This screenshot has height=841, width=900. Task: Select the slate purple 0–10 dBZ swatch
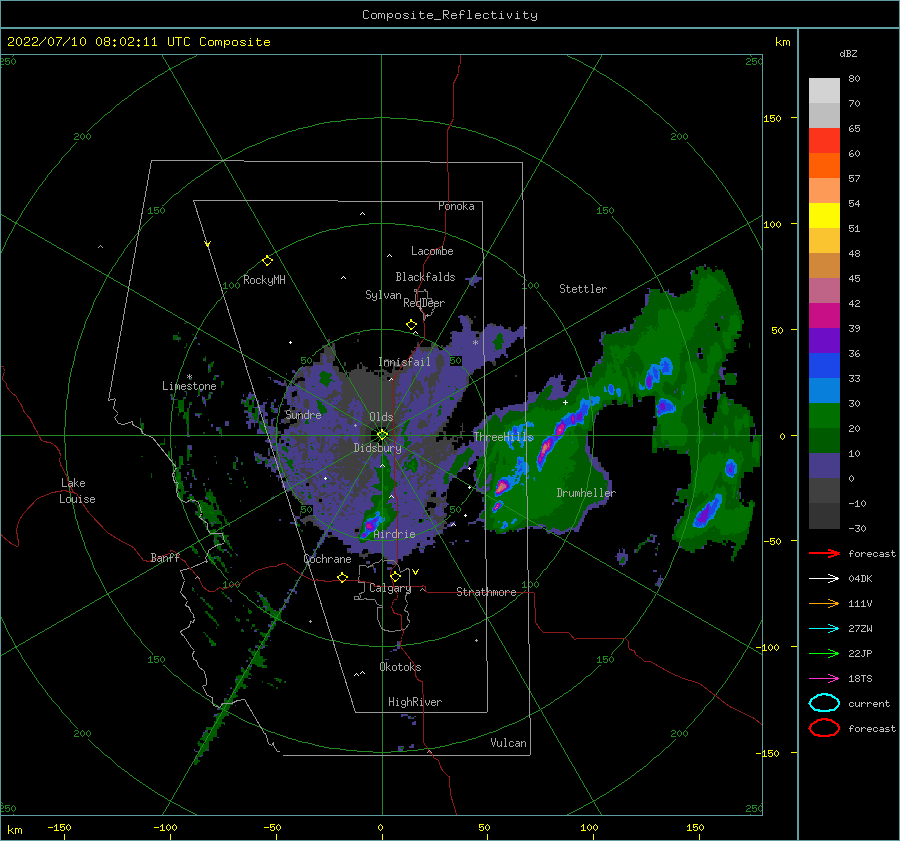click(x=824, y=465)
